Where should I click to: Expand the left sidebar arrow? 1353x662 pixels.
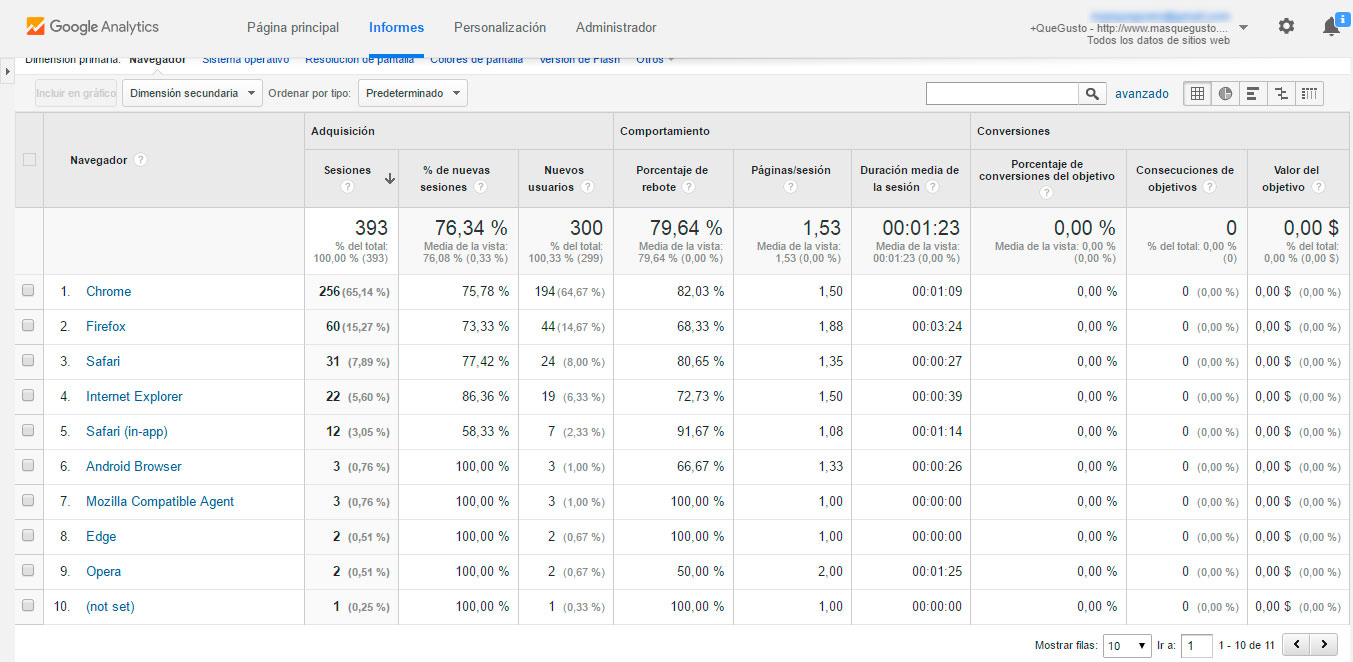coord(8,72)
